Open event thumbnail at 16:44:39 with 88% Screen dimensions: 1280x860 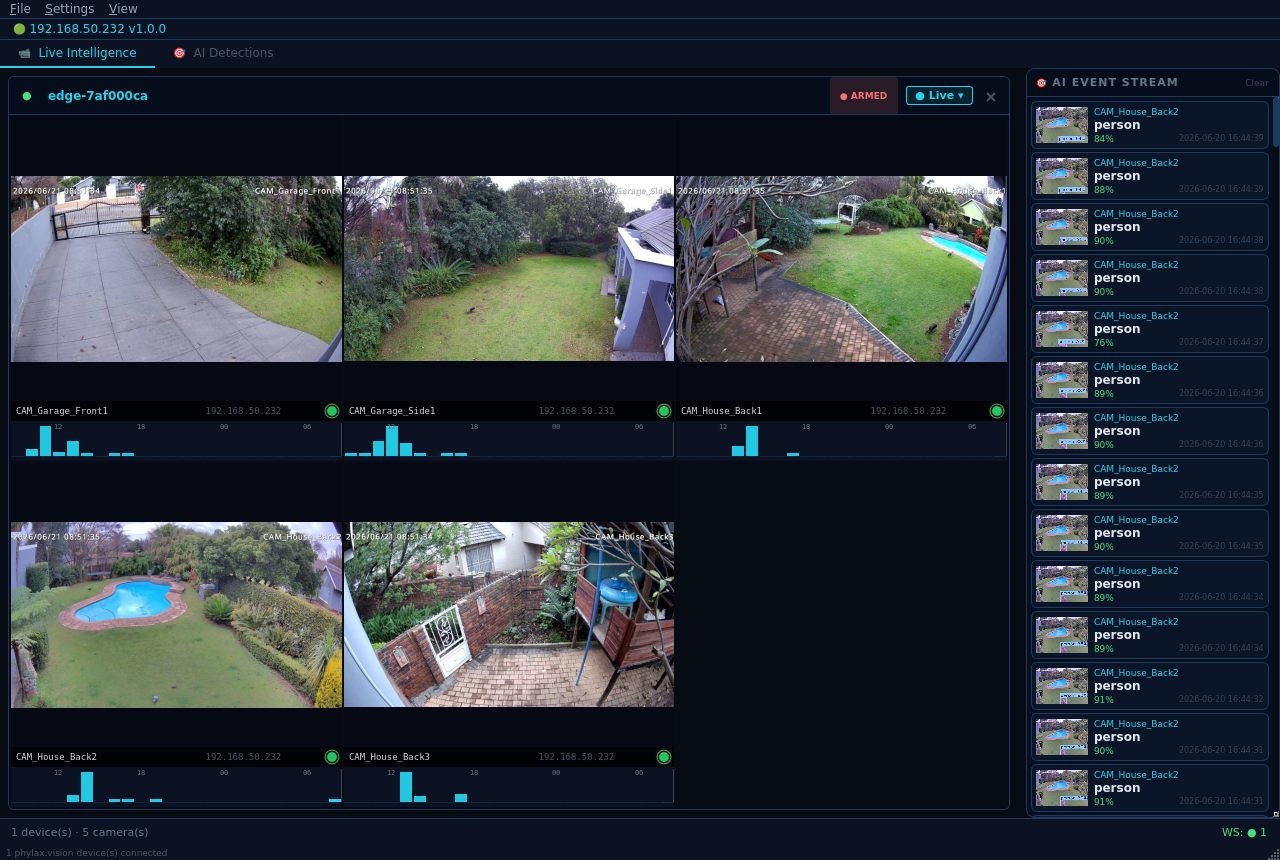click(1062, 176)
